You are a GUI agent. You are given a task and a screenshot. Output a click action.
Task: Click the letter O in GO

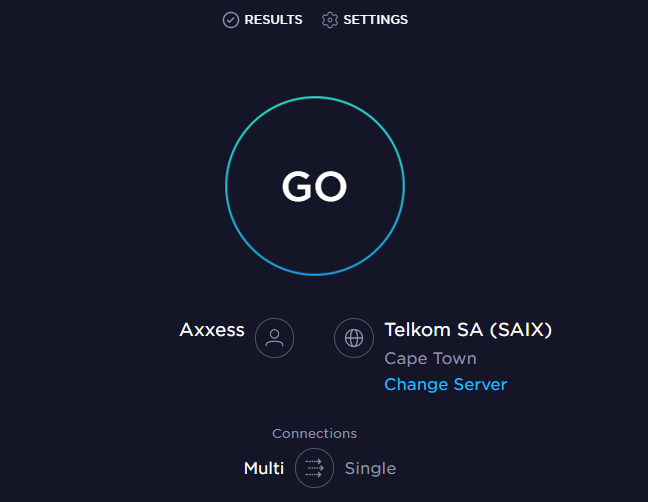(x=331, y=187)
